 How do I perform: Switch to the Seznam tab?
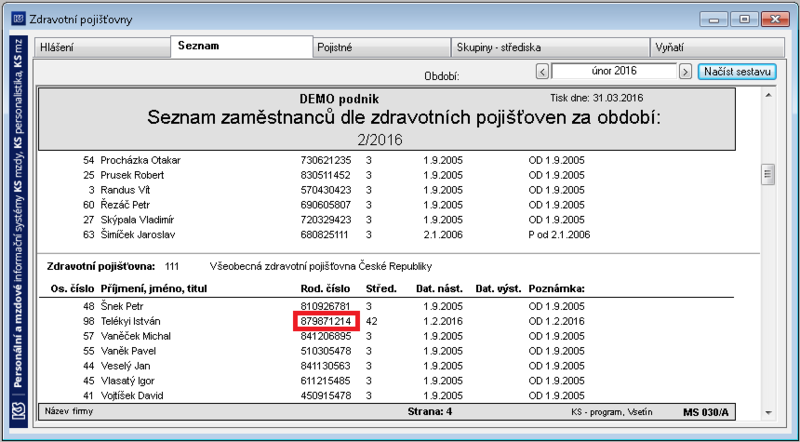click(x=241, y=46)
